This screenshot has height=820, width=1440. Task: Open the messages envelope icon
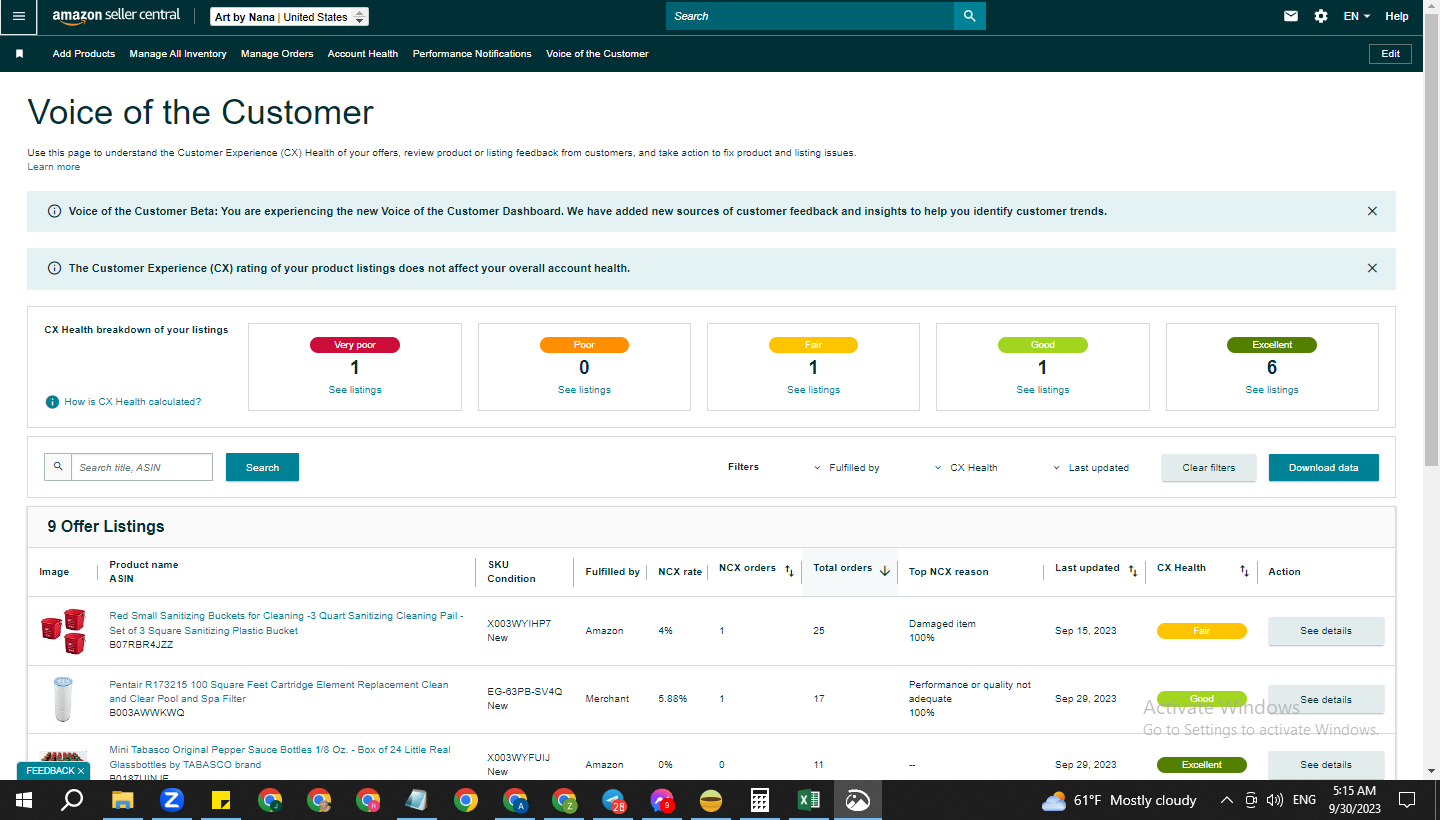click(1291, 16)
